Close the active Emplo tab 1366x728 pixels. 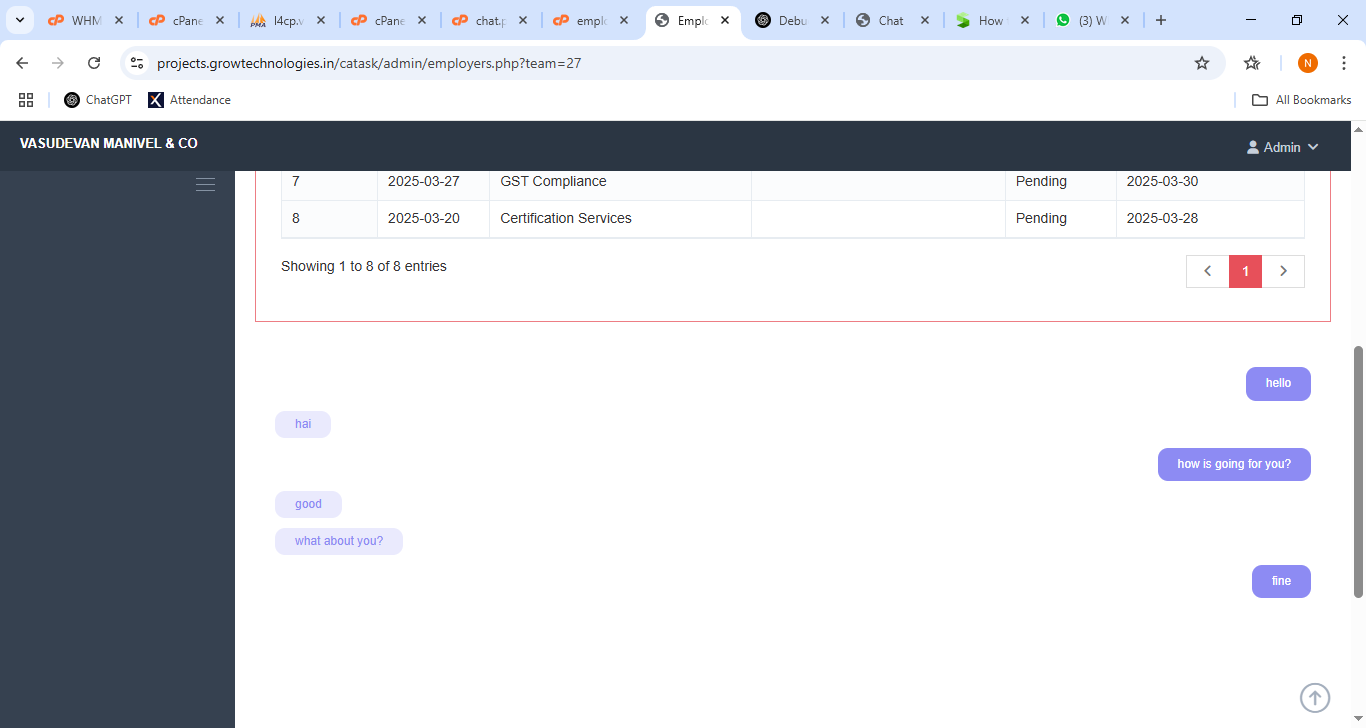[x=725, y=20]
